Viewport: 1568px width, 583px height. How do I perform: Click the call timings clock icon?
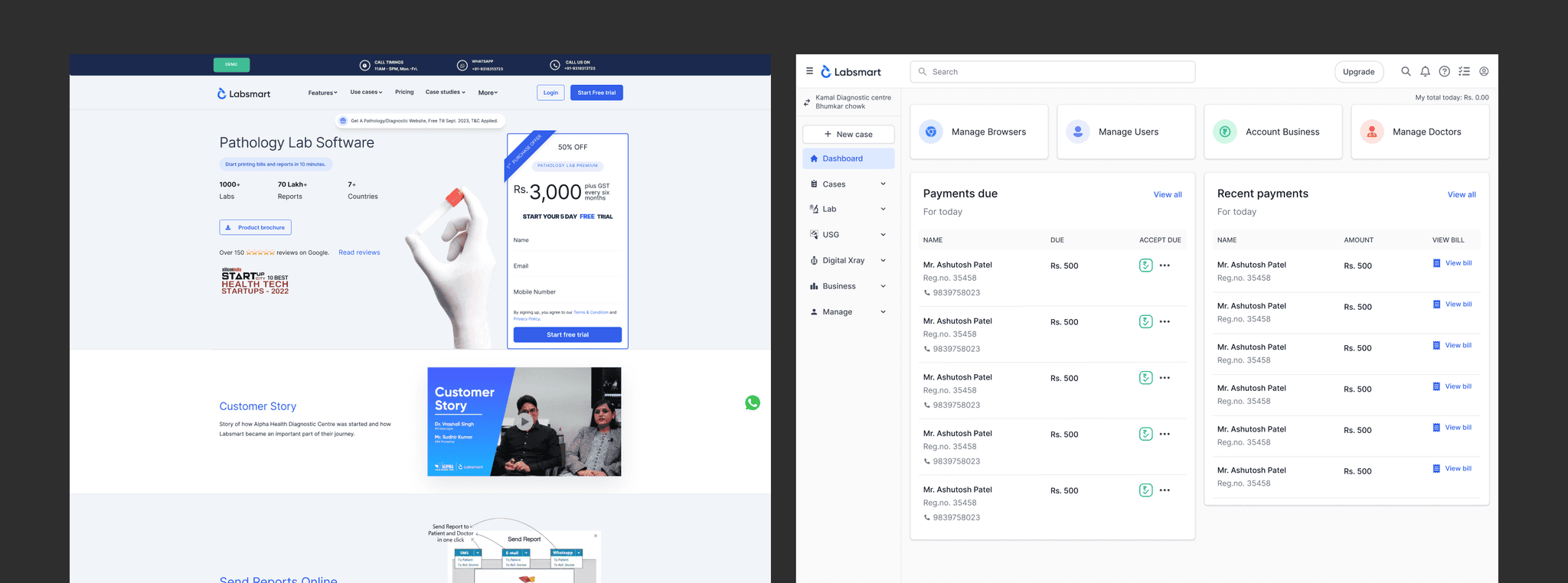coord(364,65)
